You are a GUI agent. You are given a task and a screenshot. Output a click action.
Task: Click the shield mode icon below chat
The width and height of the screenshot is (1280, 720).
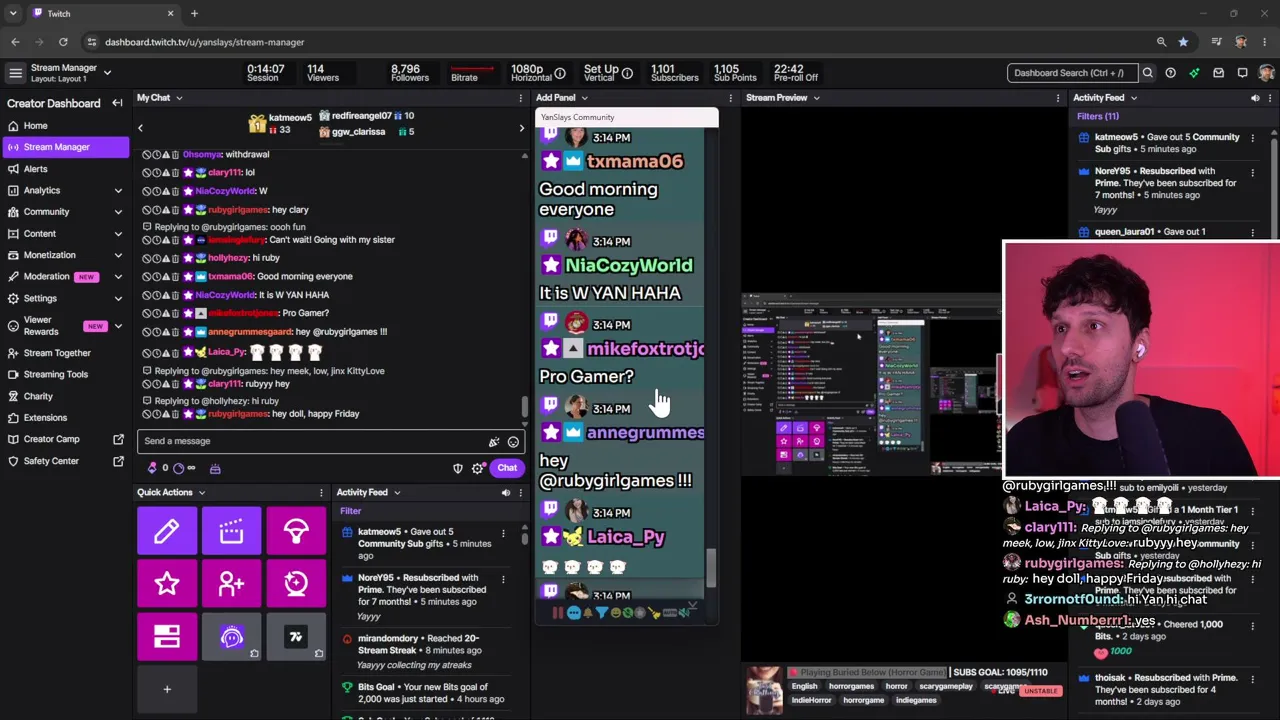pos(458,468)
